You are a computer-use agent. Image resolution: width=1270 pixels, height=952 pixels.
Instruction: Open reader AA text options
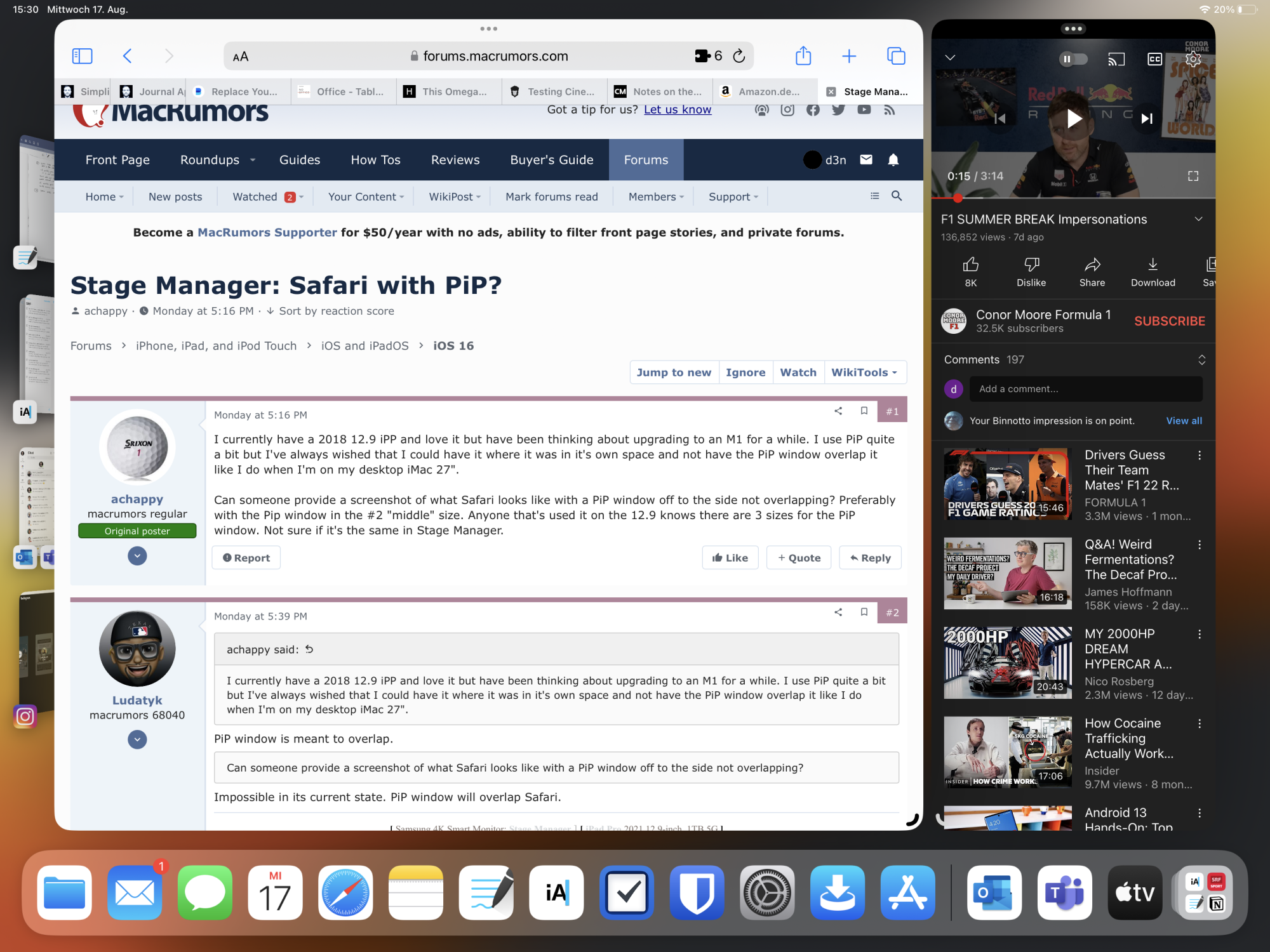tap(241, 56)
